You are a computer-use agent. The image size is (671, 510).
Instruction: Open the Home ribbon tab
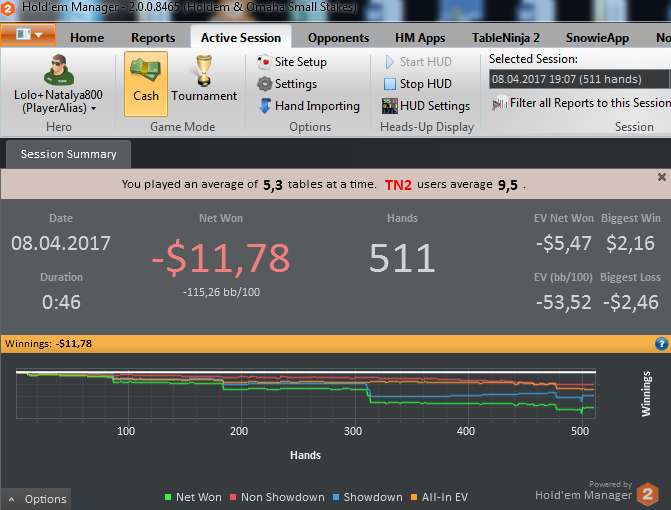(87, 38)
